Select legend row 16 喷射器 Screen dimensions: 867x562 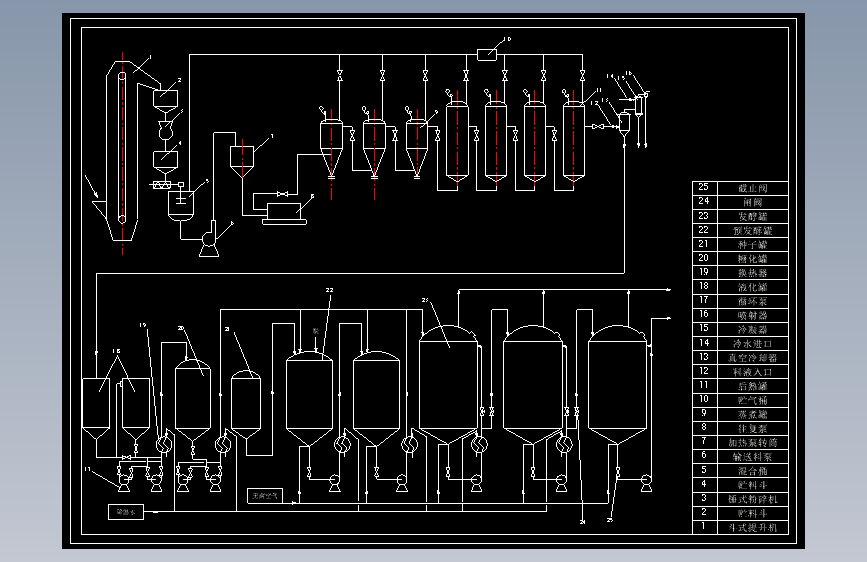tap(740, 315)
